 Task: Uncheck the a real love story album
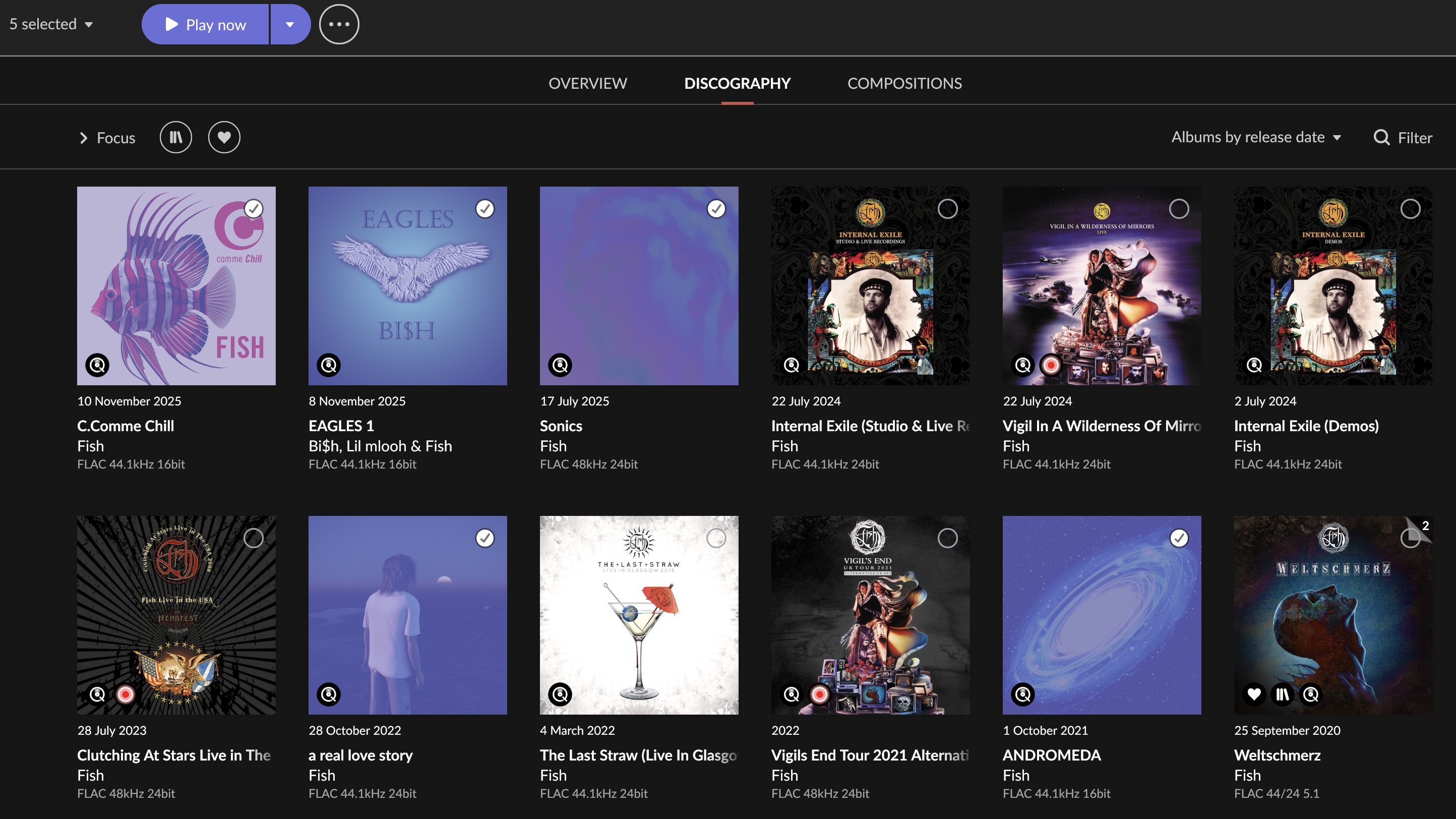484,538
